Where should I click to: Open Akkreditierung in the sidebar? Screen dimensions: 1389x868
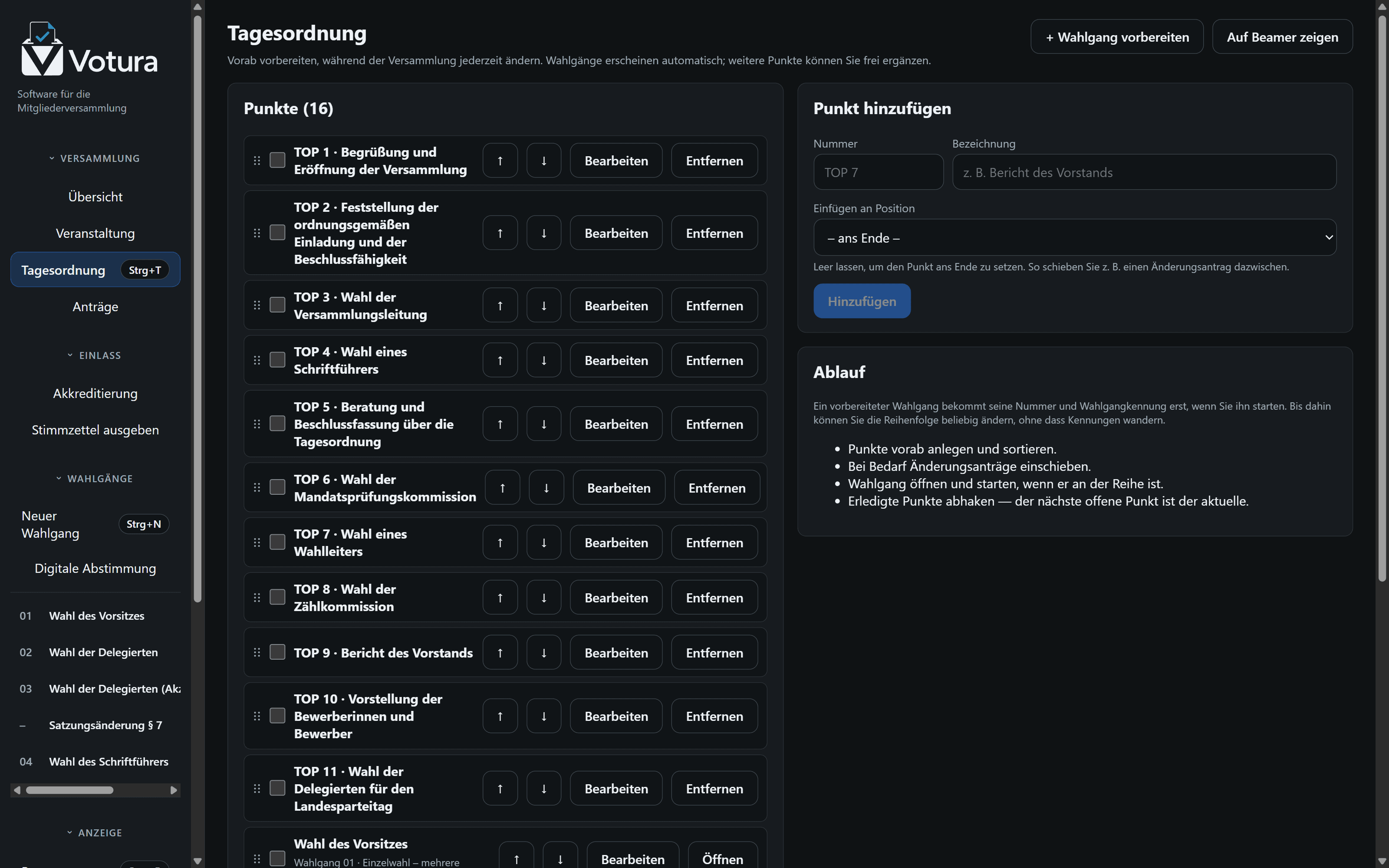(95, 394)
